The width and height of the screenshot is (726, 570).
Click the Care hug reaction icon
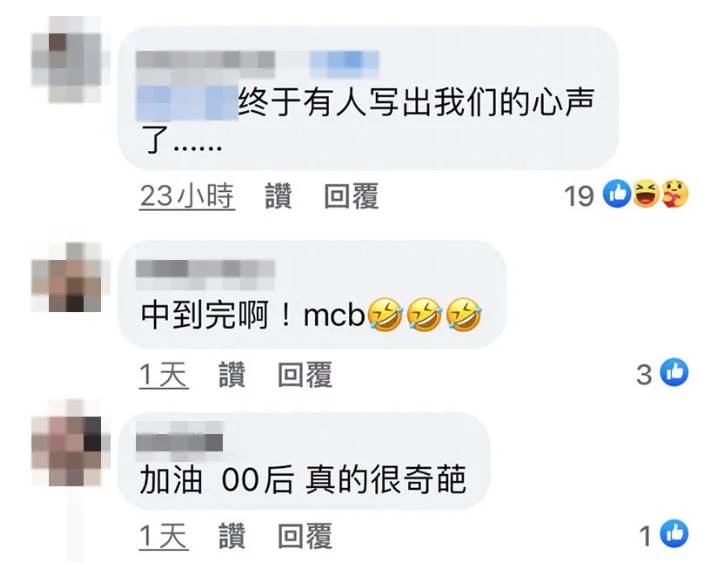pyautogui.click(x=675, y=193)
